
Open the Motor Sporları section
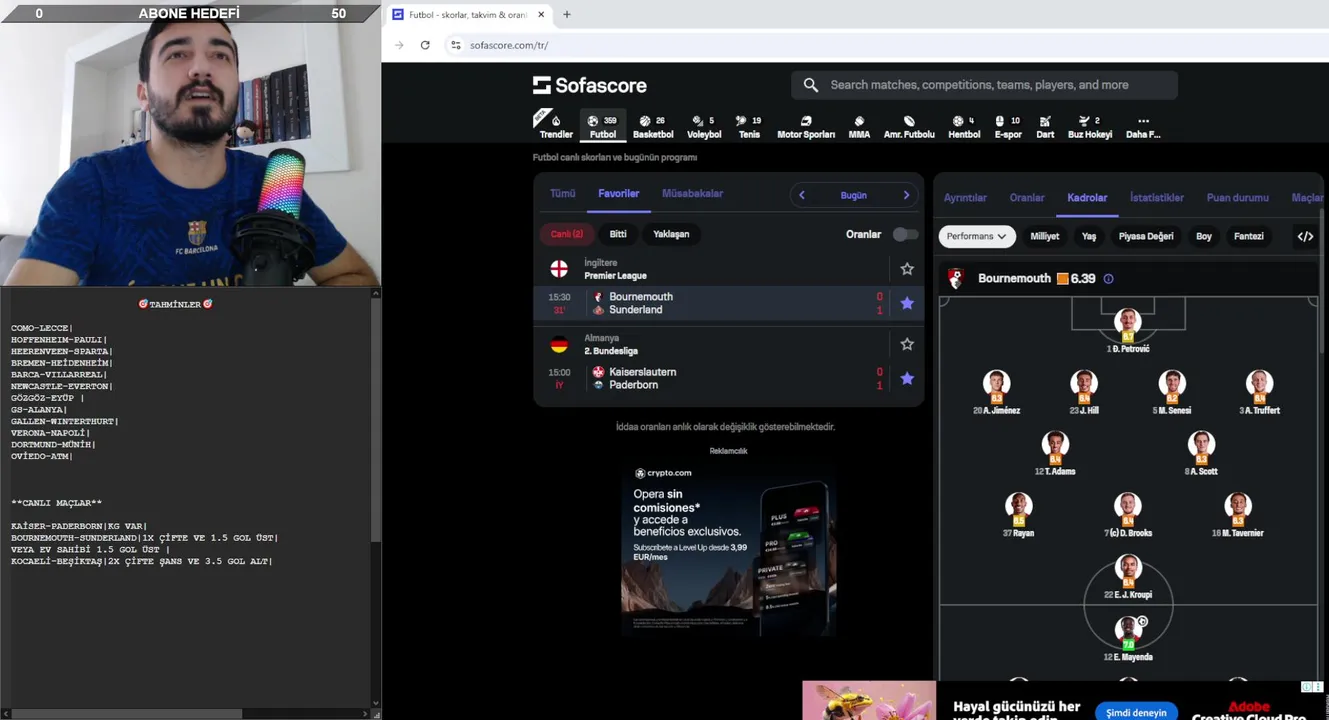pos(806,126)
